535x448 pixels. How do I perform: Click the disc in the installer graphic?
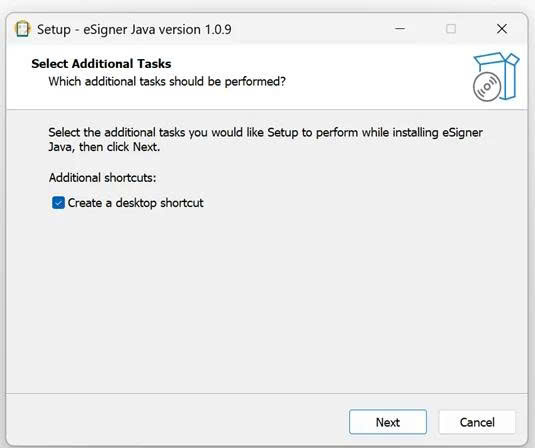487,87
